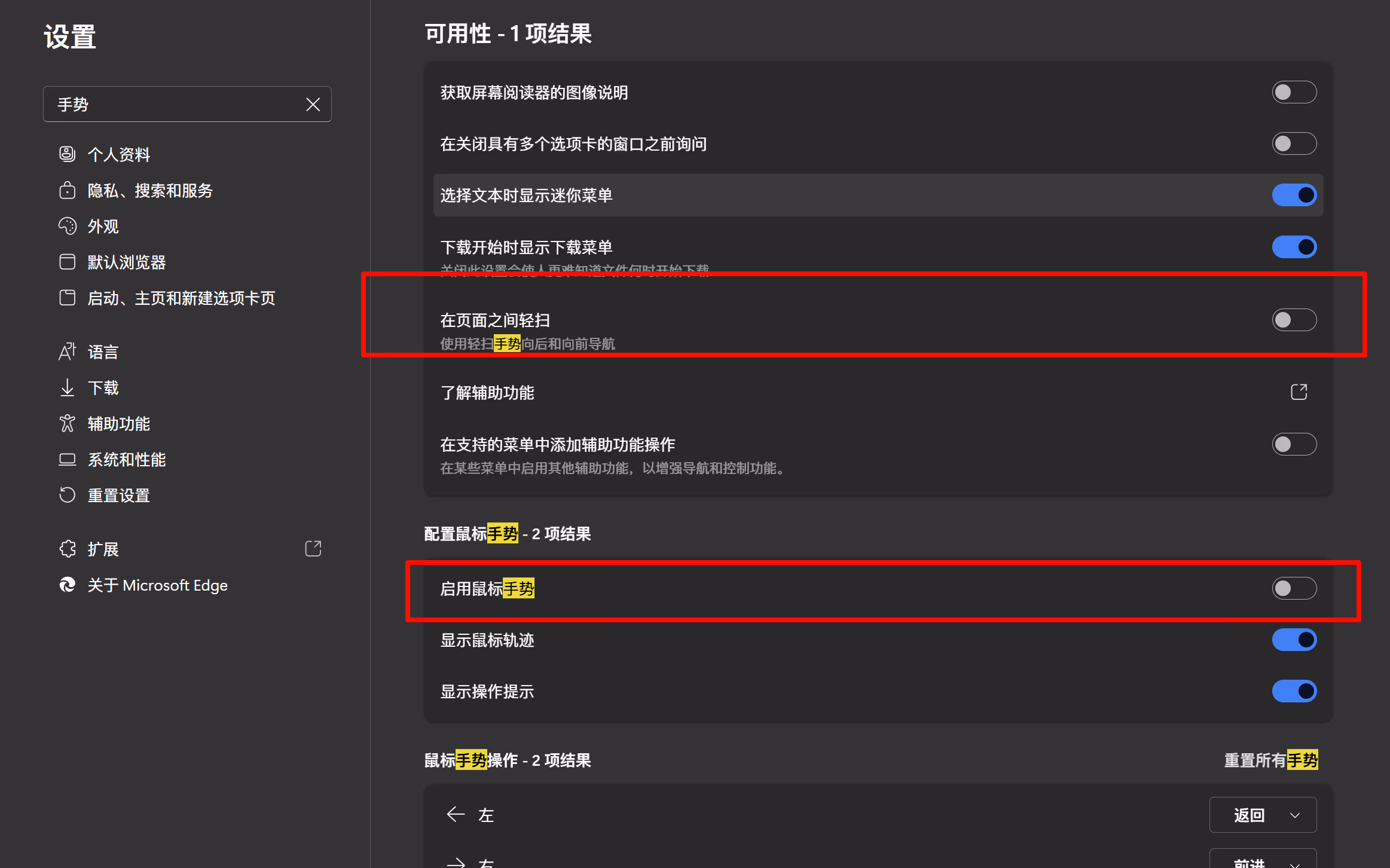1390x868 pixels.
Task: Clear the settings search box
Action: pos(313,104)
